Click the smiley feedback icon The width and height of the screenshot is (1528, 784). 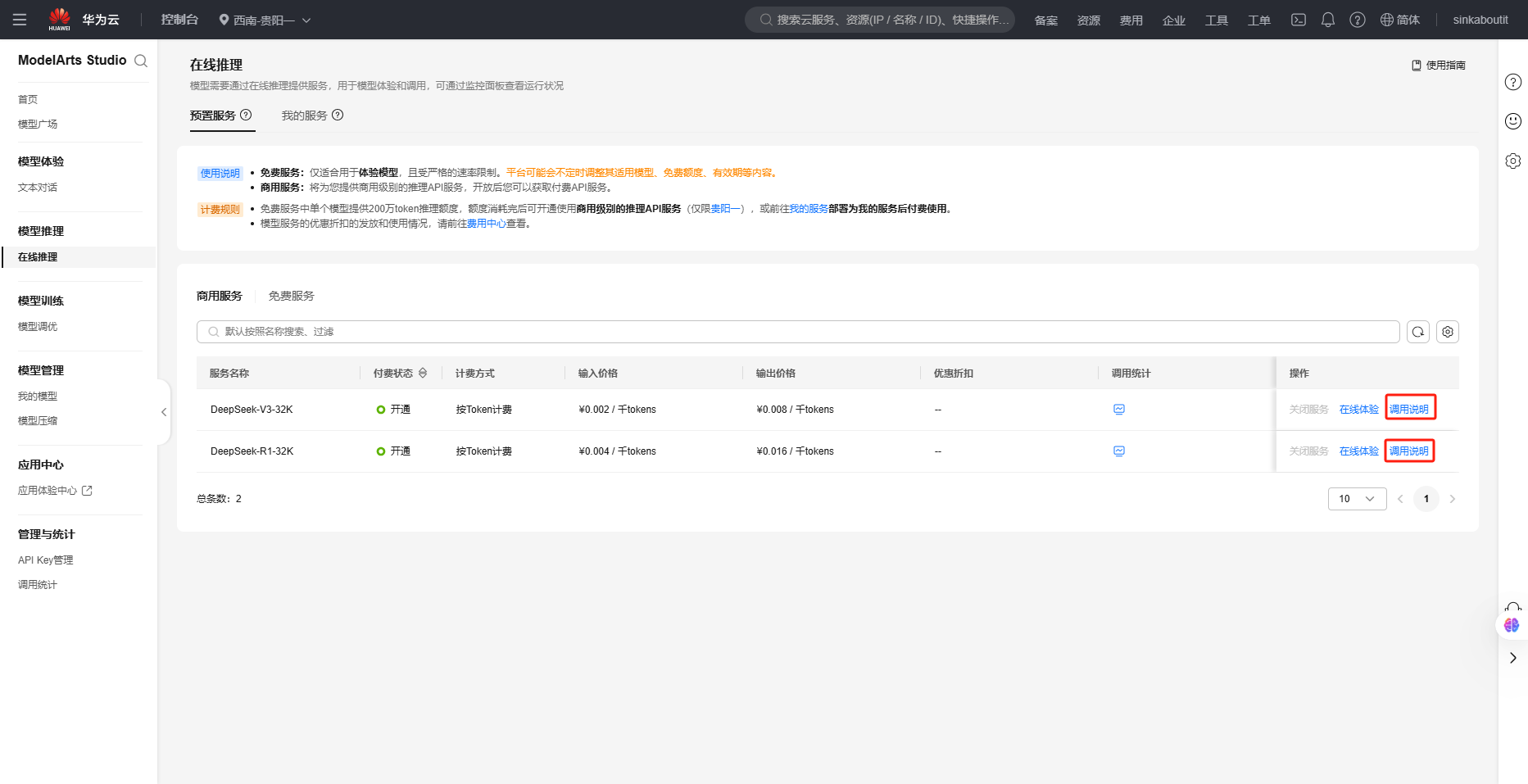tap(1513, 121)
